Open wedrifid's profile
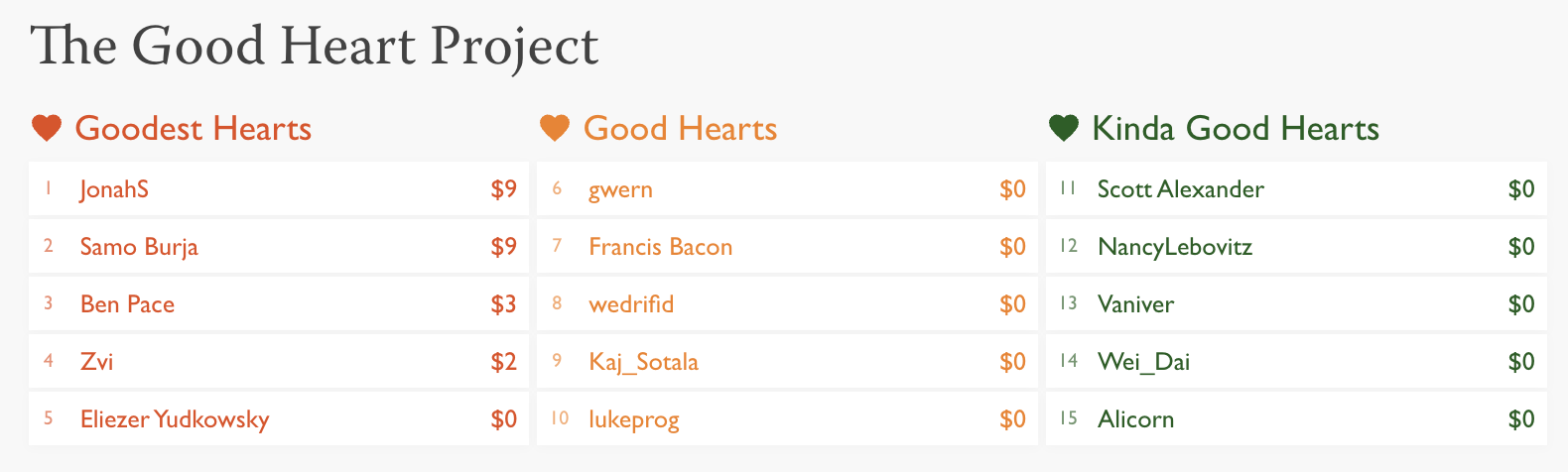1568x472 pixels. (631, 304)
